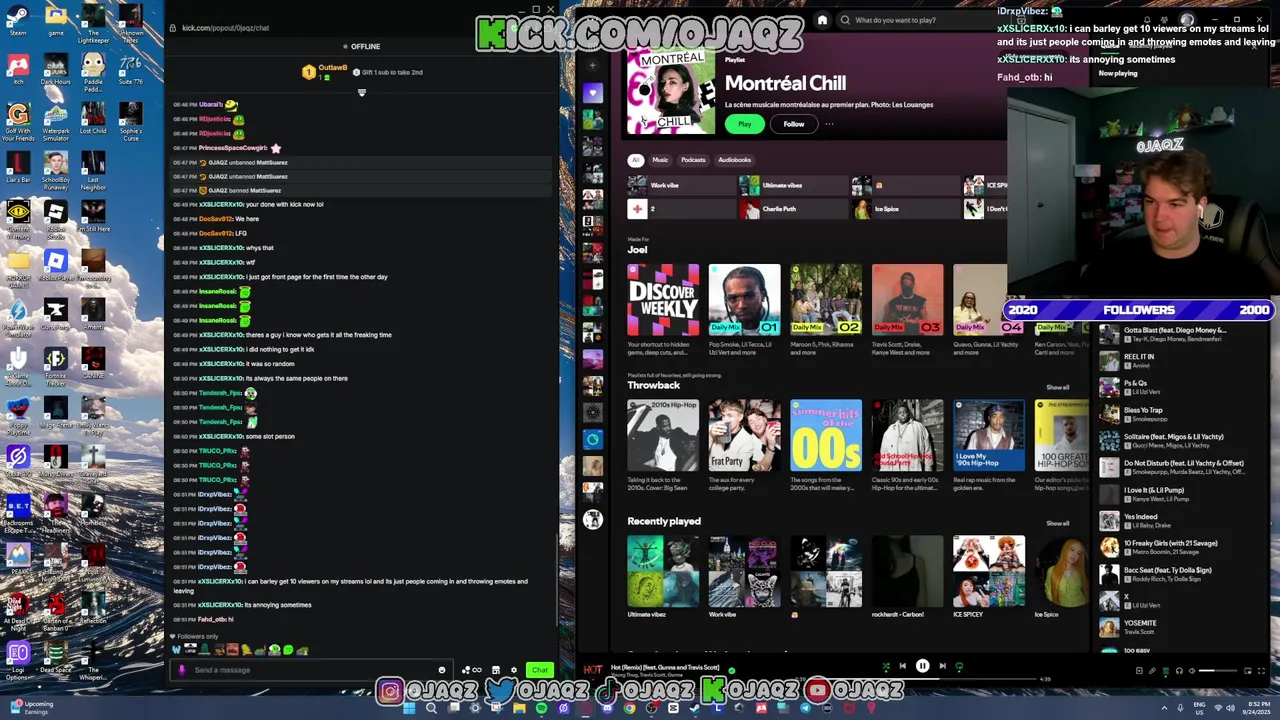Select the Audiobooks filter chip
The width and height of the screenshot is (1280, 720).
(734, 160)
